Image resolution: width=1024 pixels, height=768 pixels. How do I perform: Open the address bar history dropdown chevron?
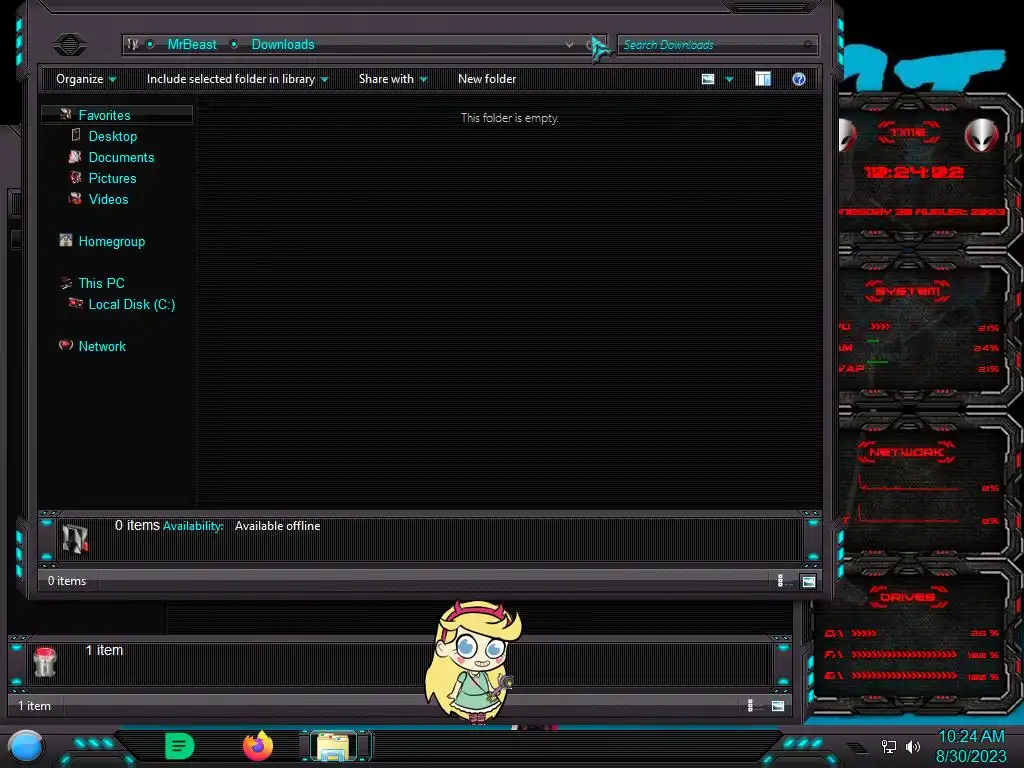(569, 44)
